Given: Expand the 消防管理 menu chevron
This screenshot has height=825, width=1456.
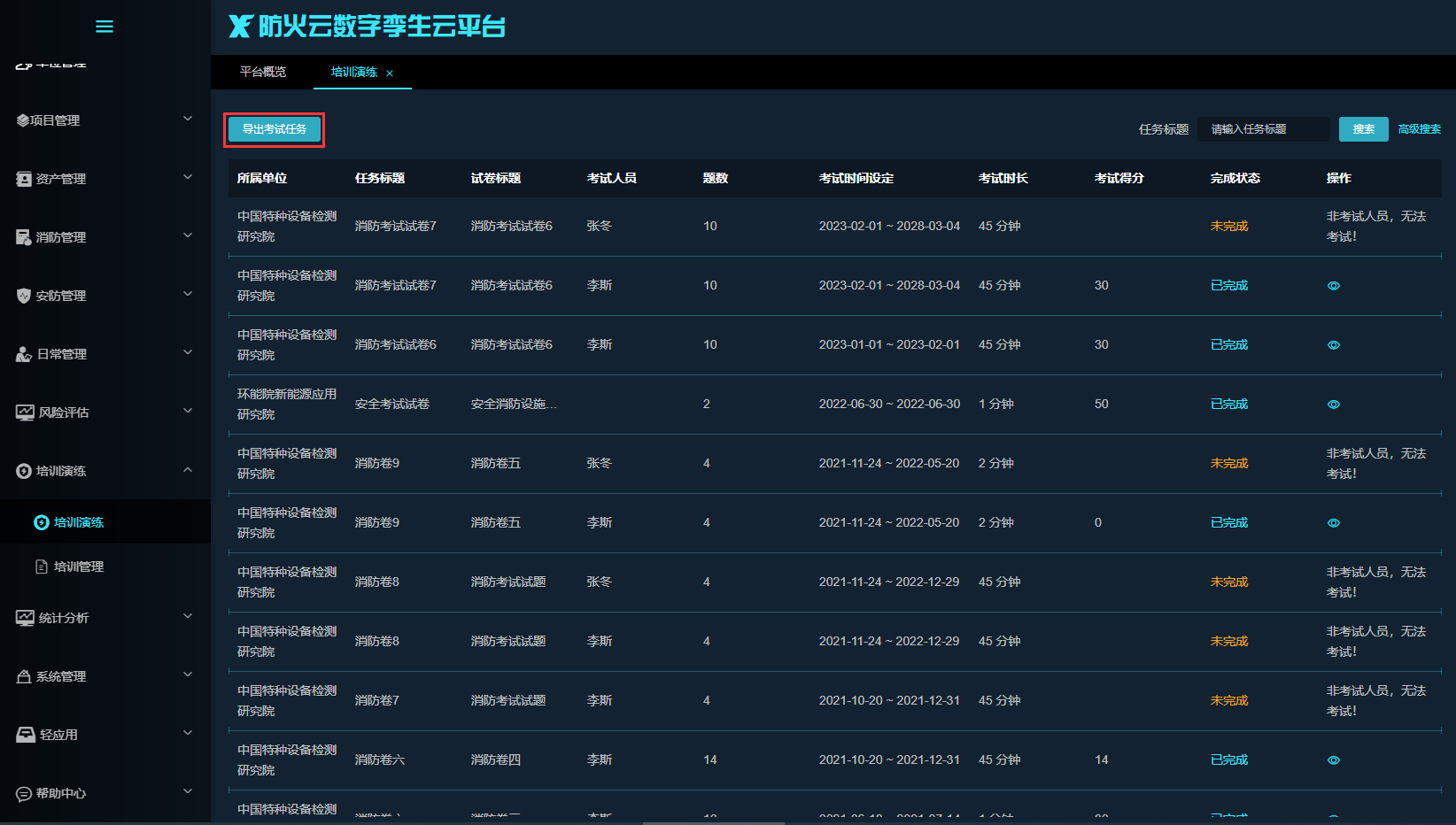Looking at the screenshot, I should point(188,235).
